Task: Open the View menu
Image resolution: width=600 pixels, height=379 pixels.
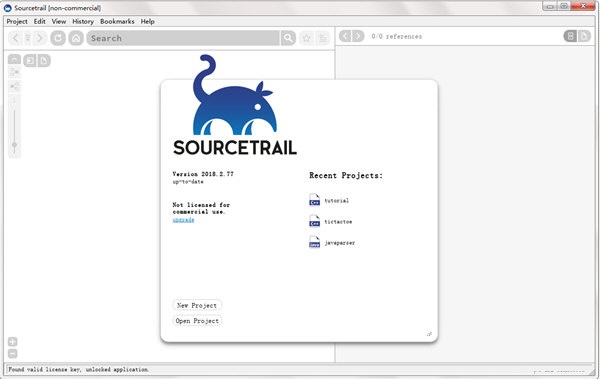Action: [x=59, y=21]
